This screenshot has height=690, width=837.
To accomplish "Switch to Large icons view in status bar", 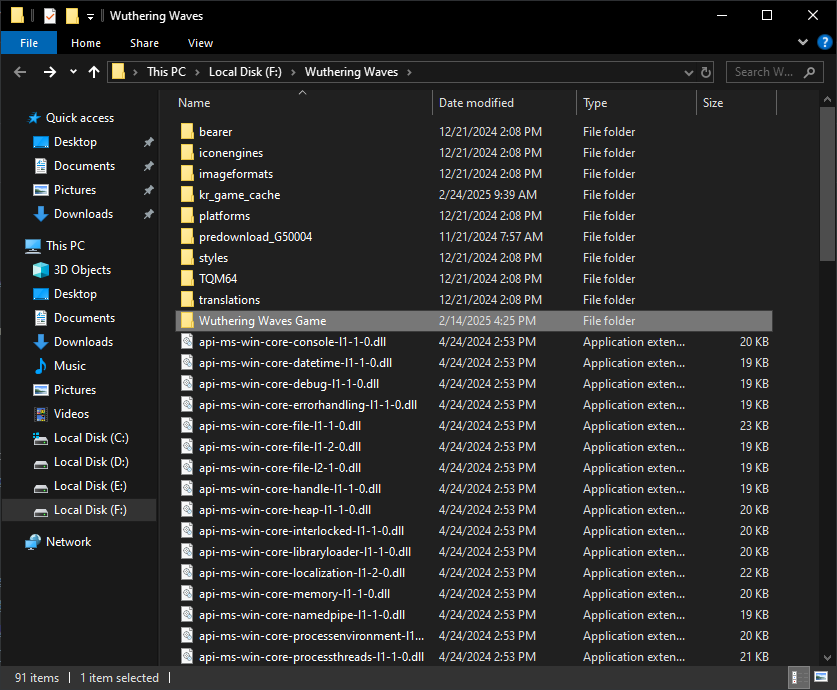I will point(821,677).
